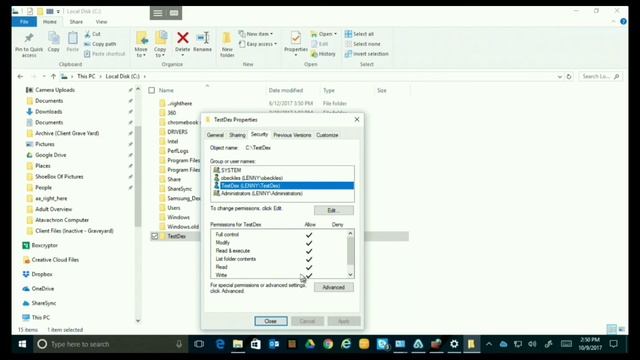
Task: Show hidden system tray icons
Action: pyautogui.click(x=489, y=344)
